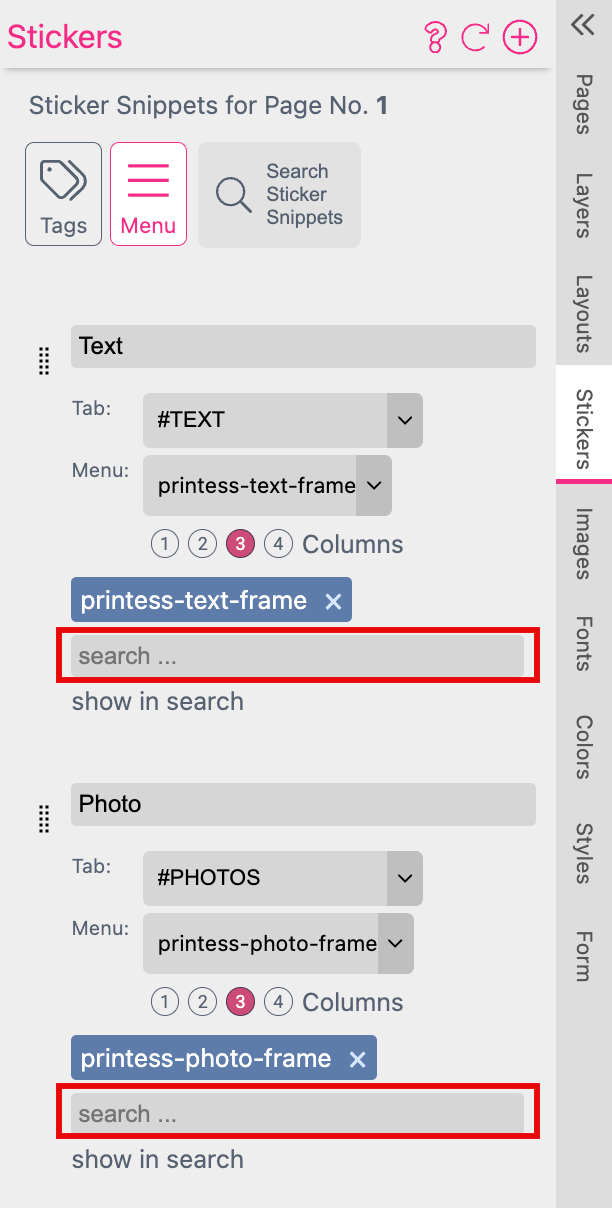Select the Menu view icon
Screen dimensions: 612x1208
click(x=148, y=194)
